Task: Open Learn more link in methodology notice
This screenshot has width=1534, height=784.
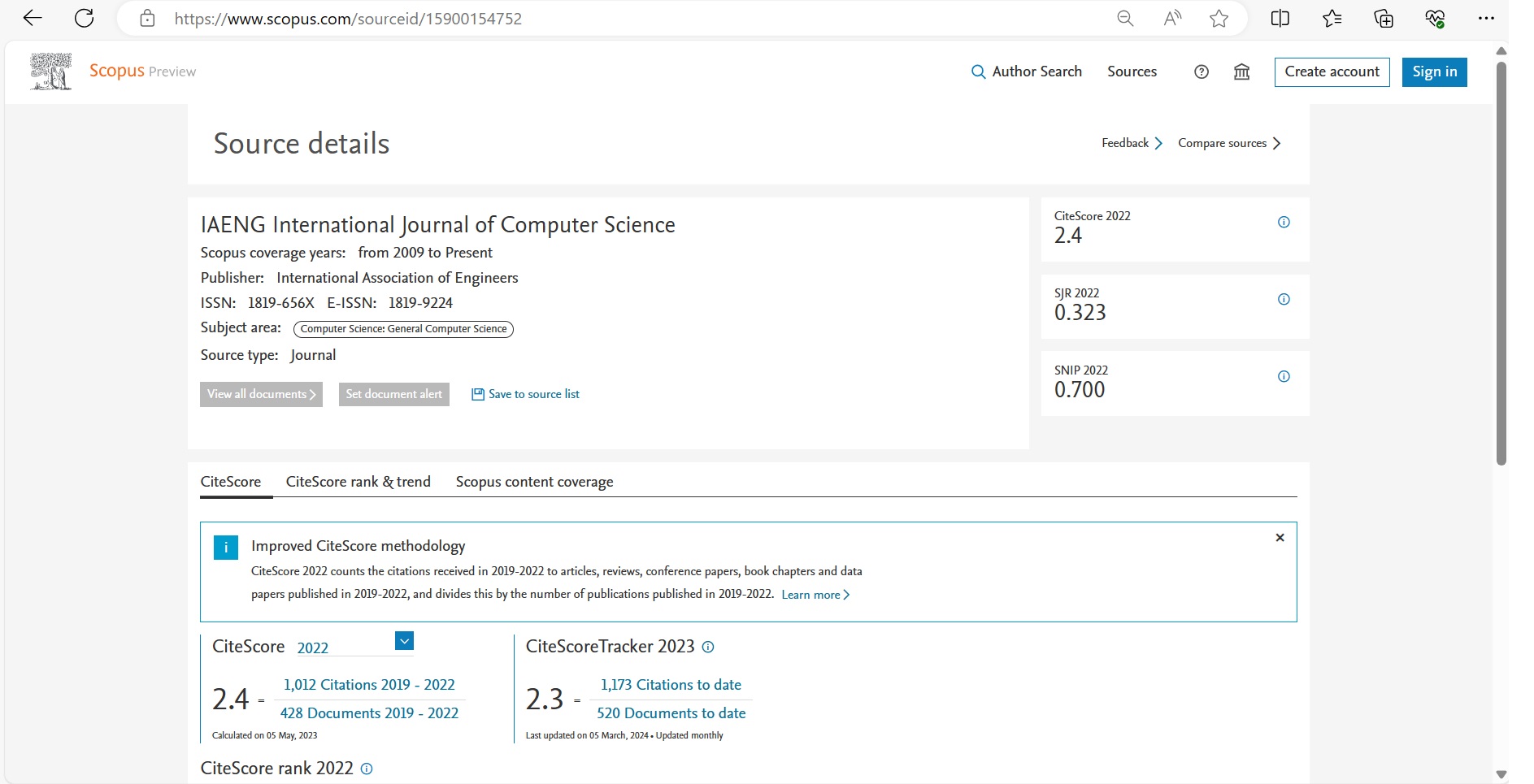Action: [815, 595]
